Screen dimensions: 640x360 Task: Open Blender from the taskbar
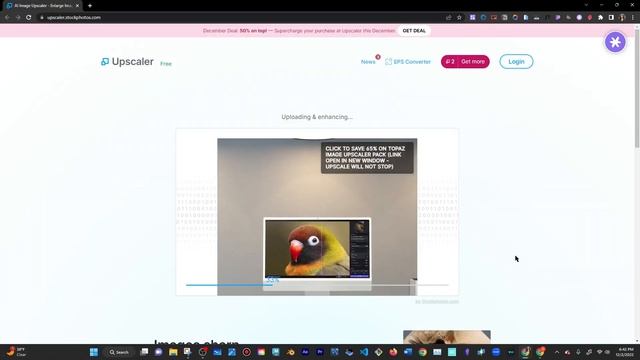click(290, 352)
